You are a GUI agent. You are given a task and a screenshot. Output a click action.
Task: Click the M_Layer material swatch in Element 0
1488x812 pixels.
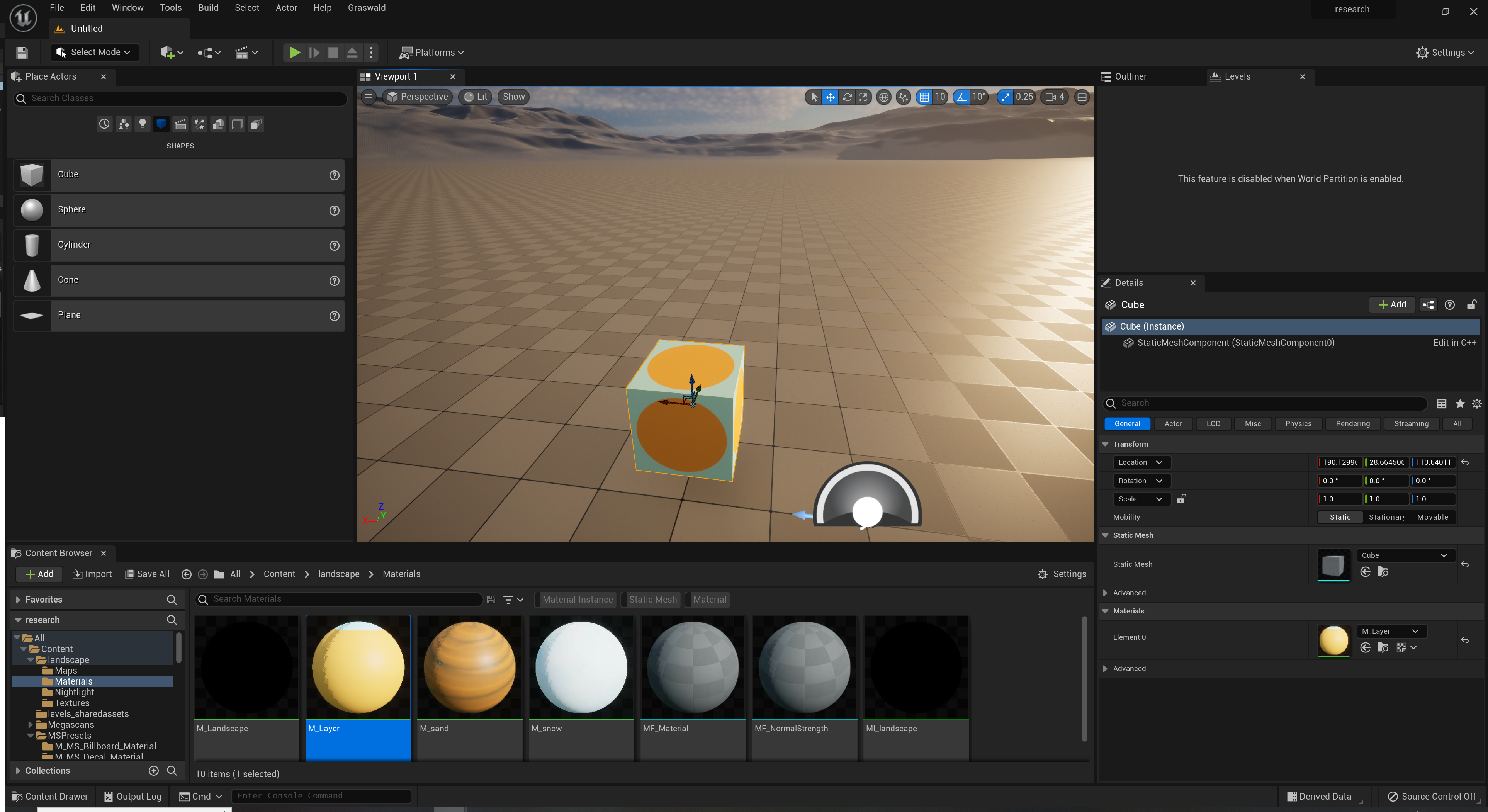(x=1333, y=640)
